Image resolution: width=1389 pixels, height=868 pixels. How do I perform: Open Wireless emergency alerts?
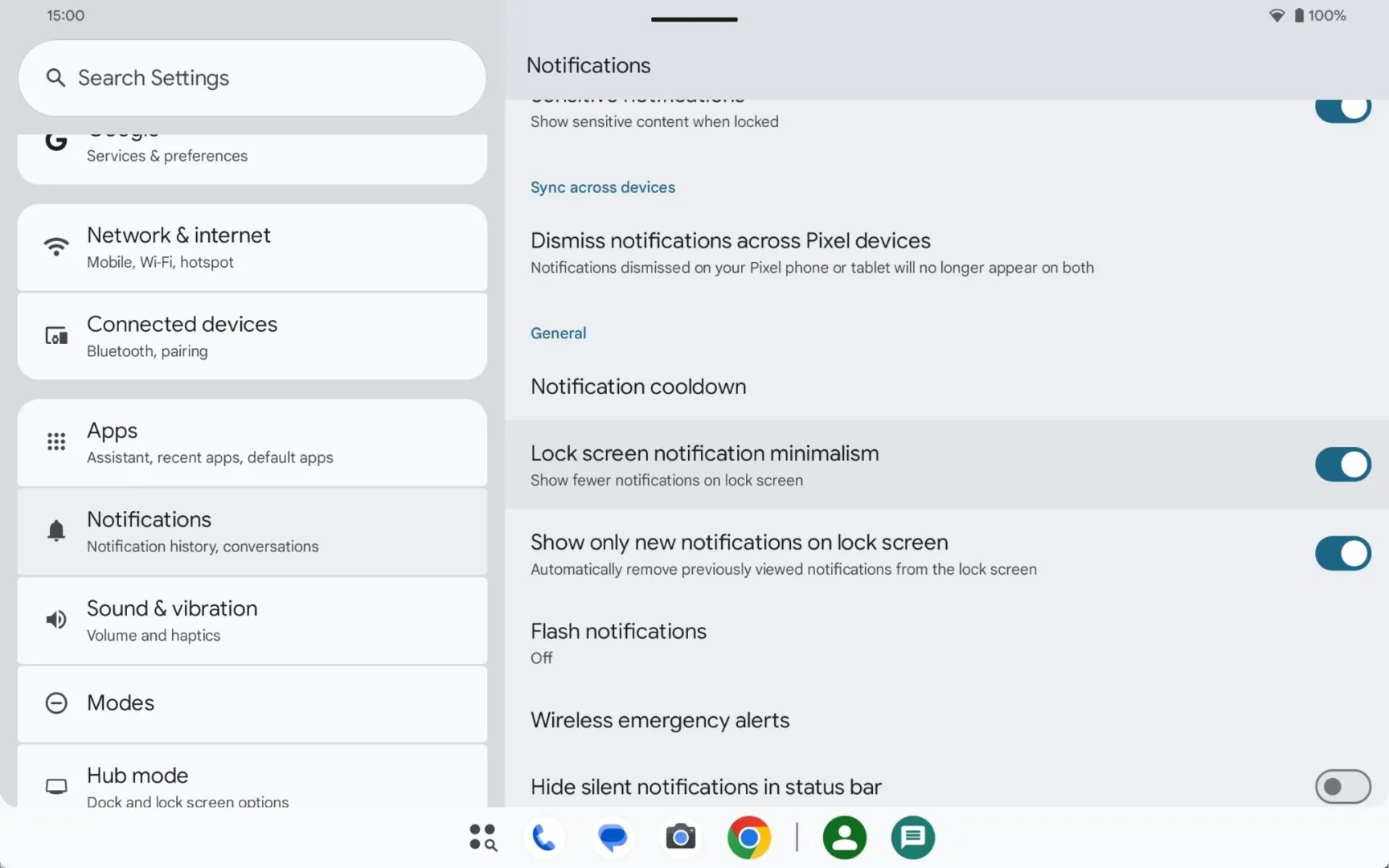click(x=661, y=720)
